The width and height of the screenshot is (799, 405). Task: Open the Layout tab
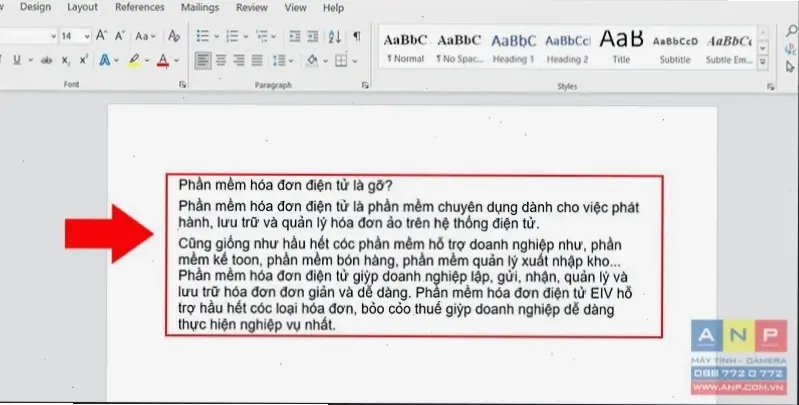pyautogui.click(x=82, y=7)
